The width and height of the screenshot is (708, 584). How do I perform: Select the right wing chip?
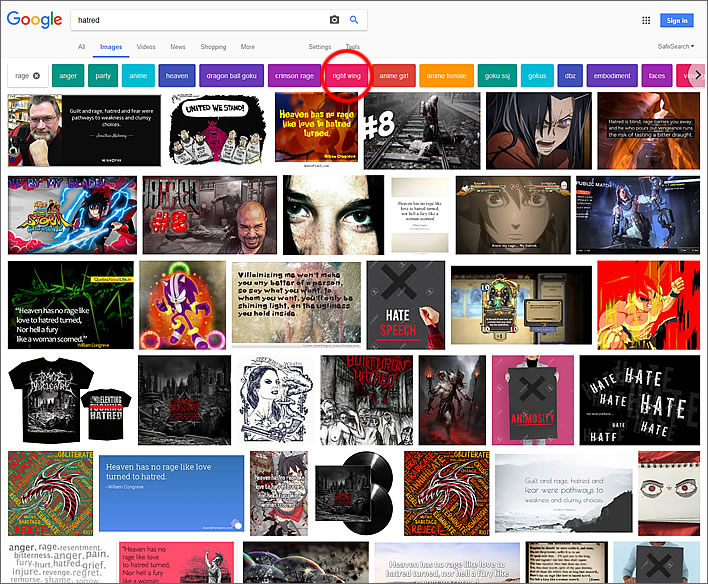(x=347, y=76)
